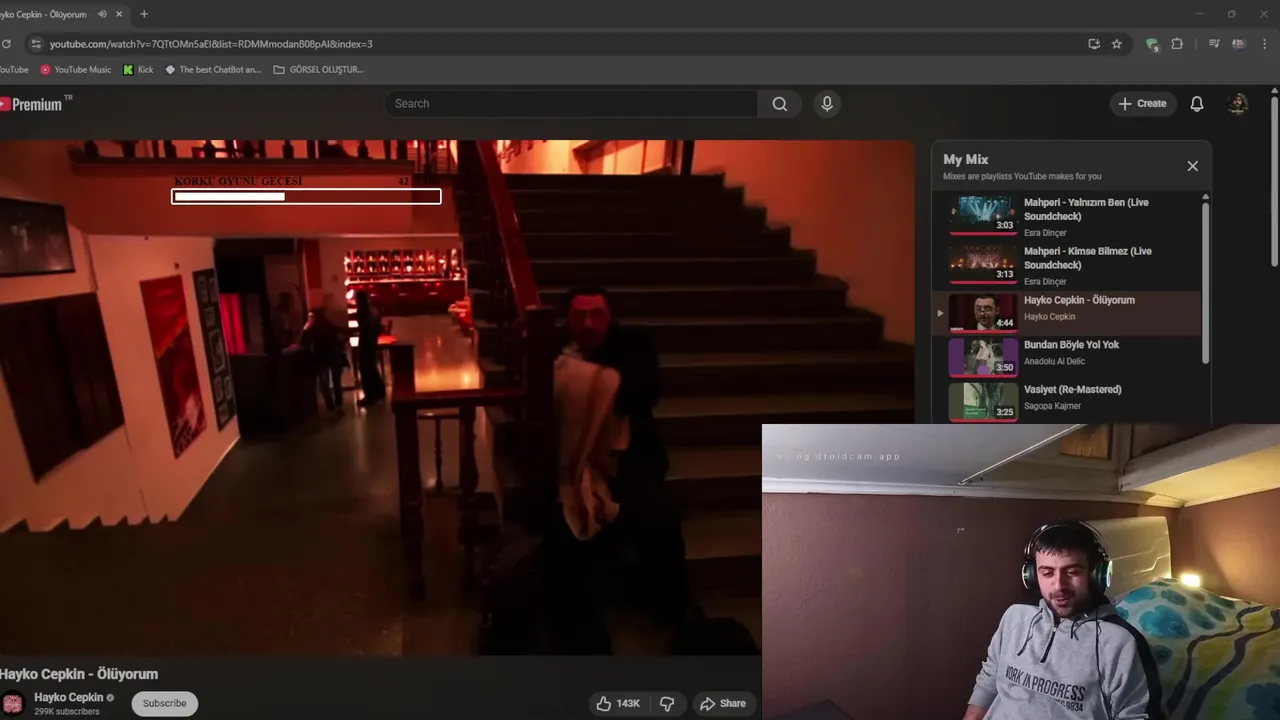Click the search magnifier button
This screenshot has width=1280, height=720.
780,104
